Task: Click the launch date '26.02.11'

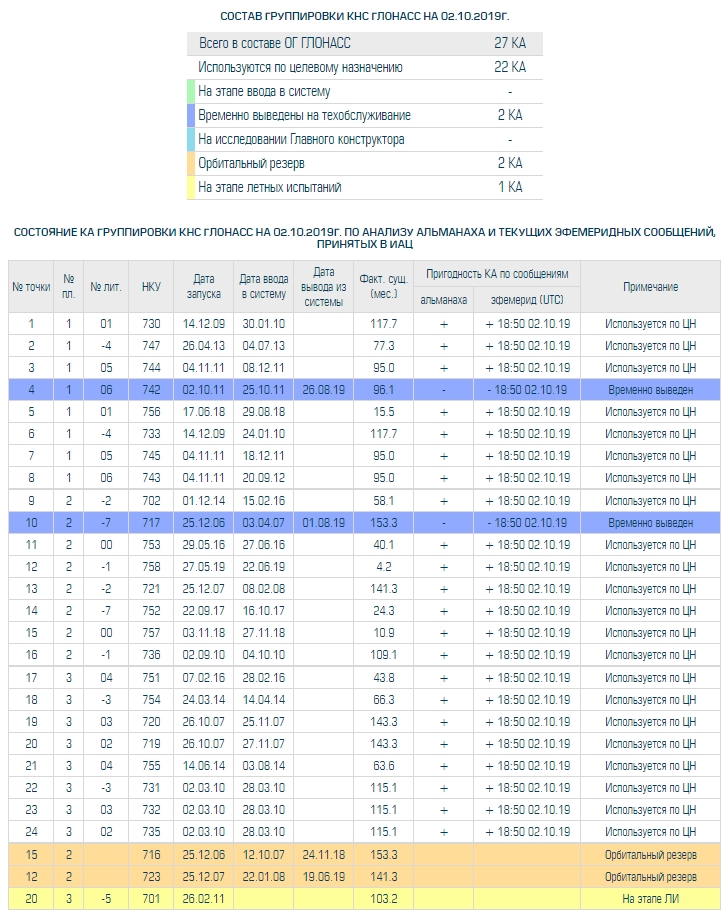Action: click(203, 899)
